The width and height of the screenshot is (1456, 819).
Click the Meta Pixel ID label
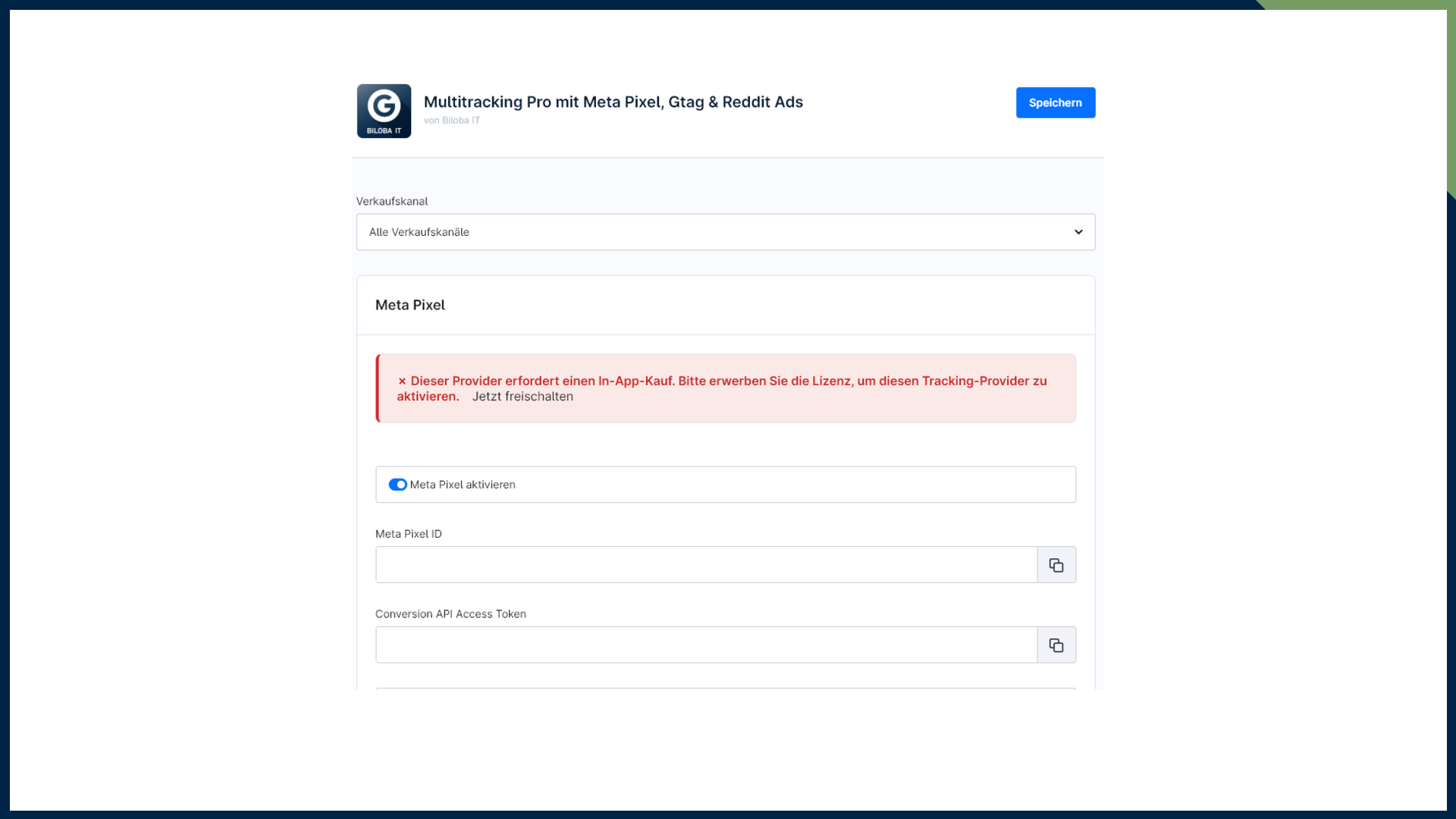(x=408, y=534)
